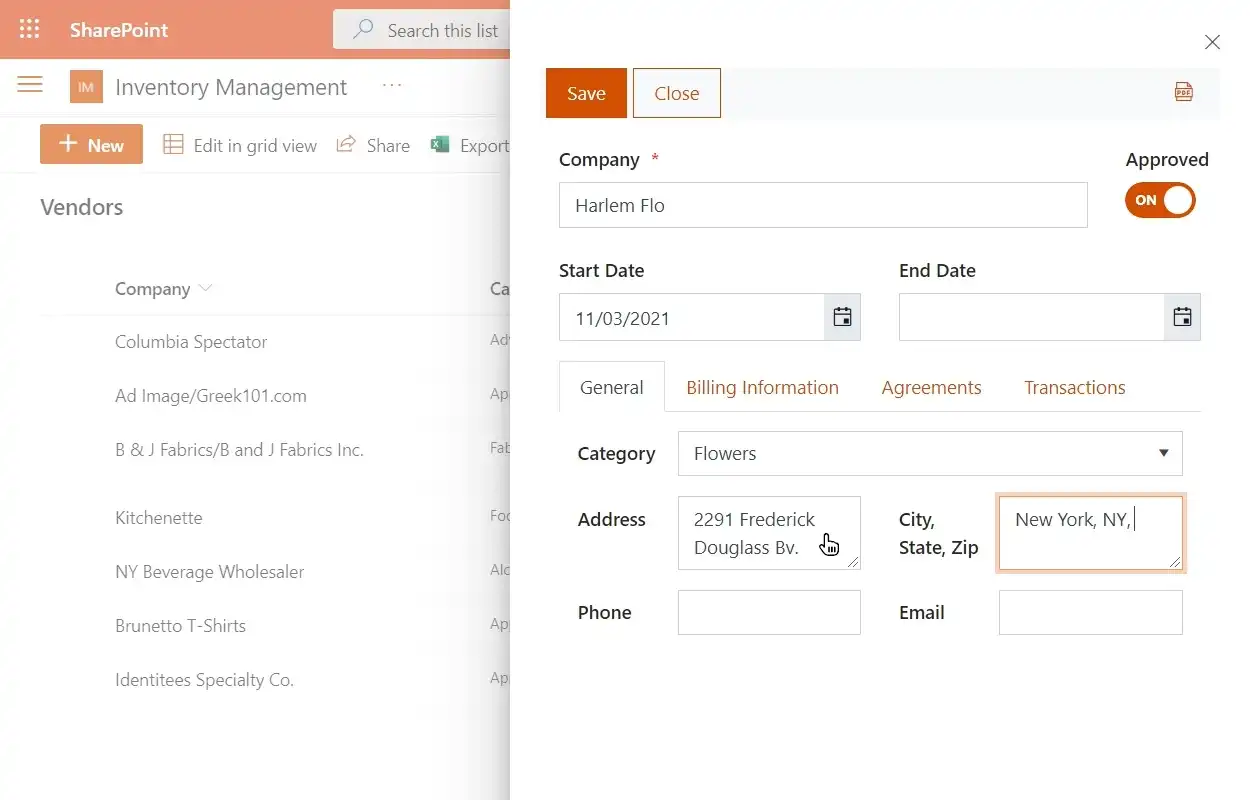Click the Company column header
This screenshot has width=1250, height=800.
[x=153, y=289]
